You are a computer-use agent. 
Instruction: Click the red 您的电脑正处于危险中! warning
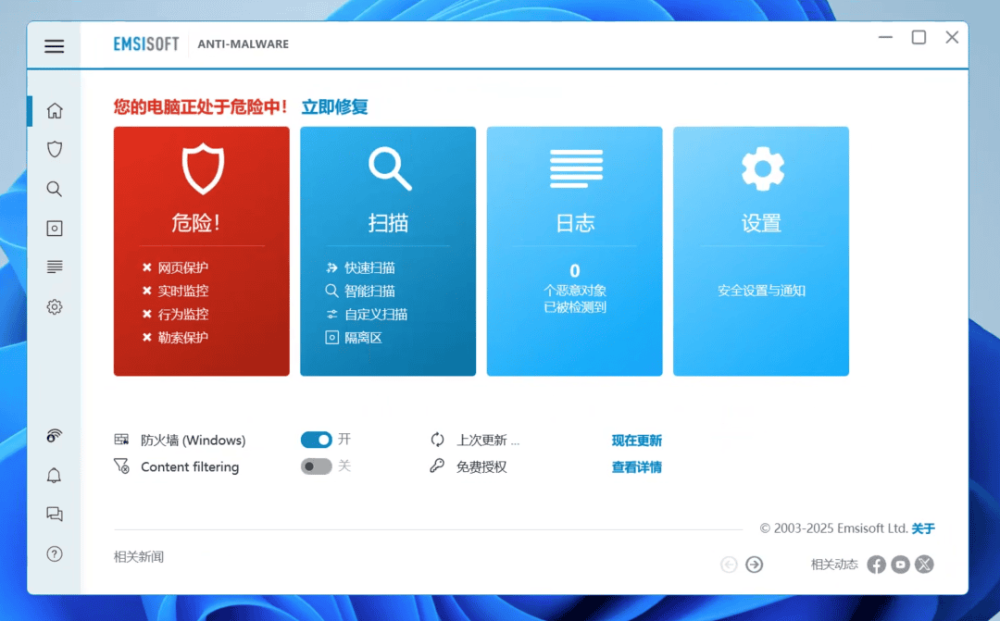[x=201, y=106]
